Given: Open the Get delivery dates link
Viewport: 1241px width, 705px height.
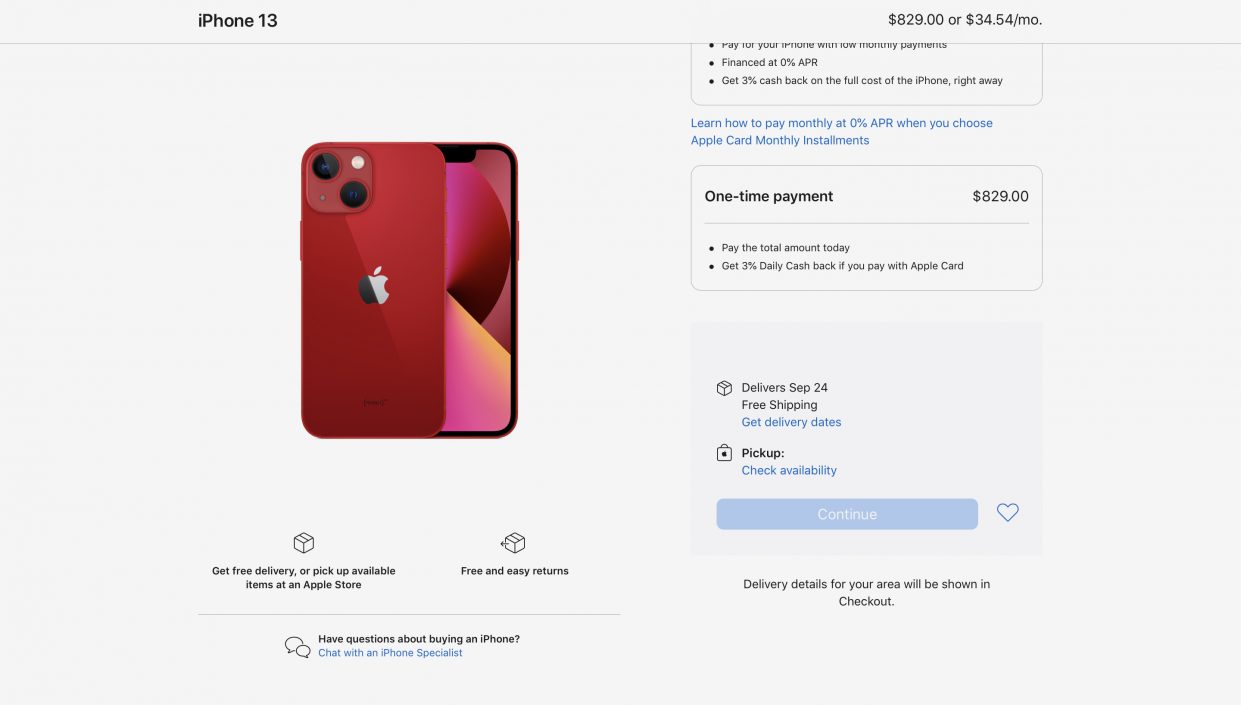Looking at the screenshot, I should point(791,422).
